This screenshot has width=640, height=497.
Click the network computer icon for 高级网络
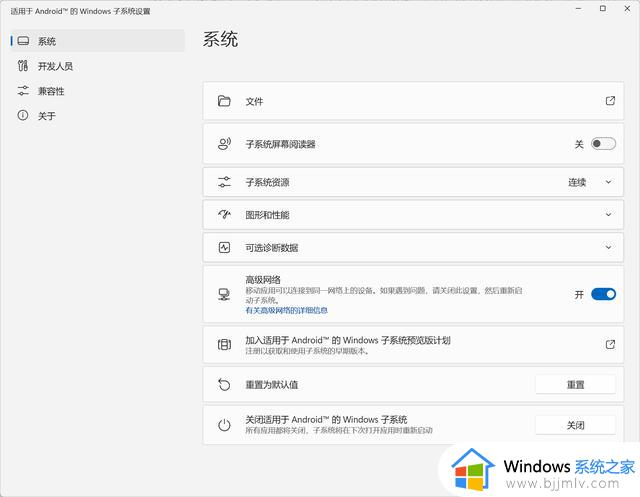click(x=224, y=294)
